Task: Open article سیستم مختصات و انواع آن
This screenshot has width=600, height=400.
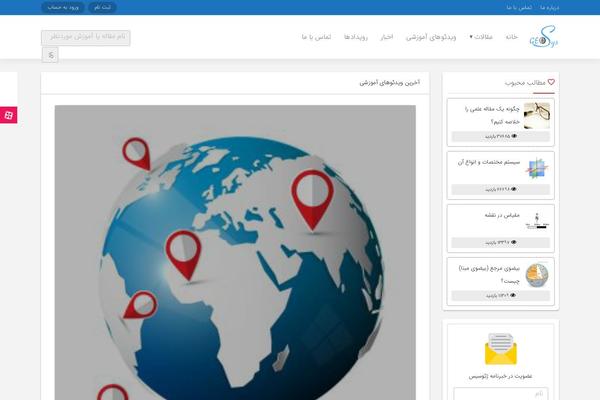Action: pyautogui.click(x=489, y=162)
